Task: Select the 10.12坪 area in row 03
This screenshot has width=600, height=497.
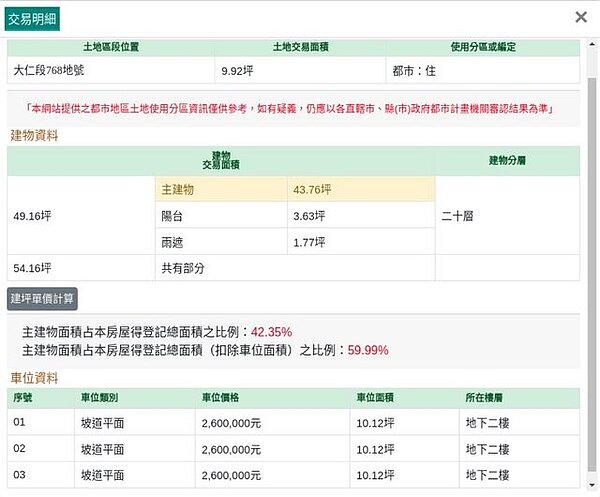Action: tap(404, 475)
